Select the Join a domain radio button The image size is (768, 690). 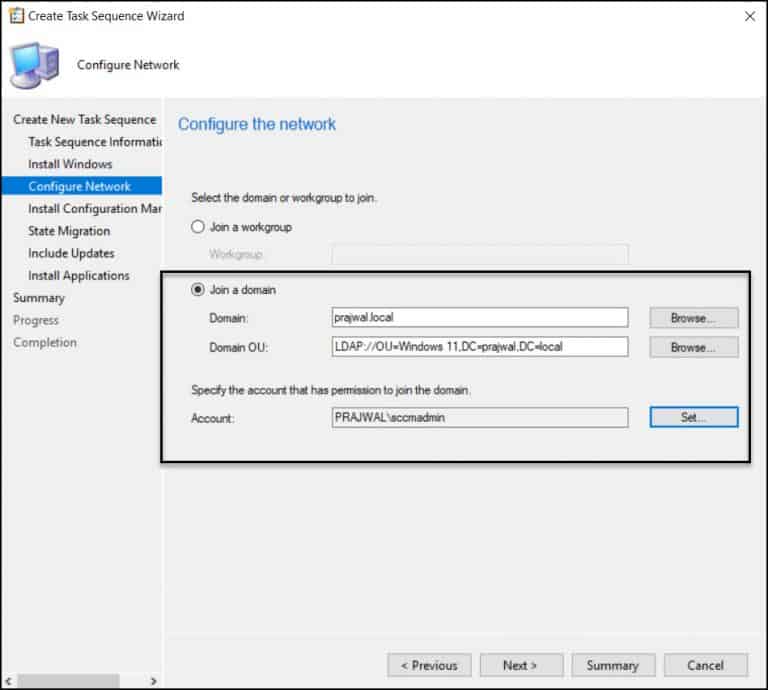point(197,289)
